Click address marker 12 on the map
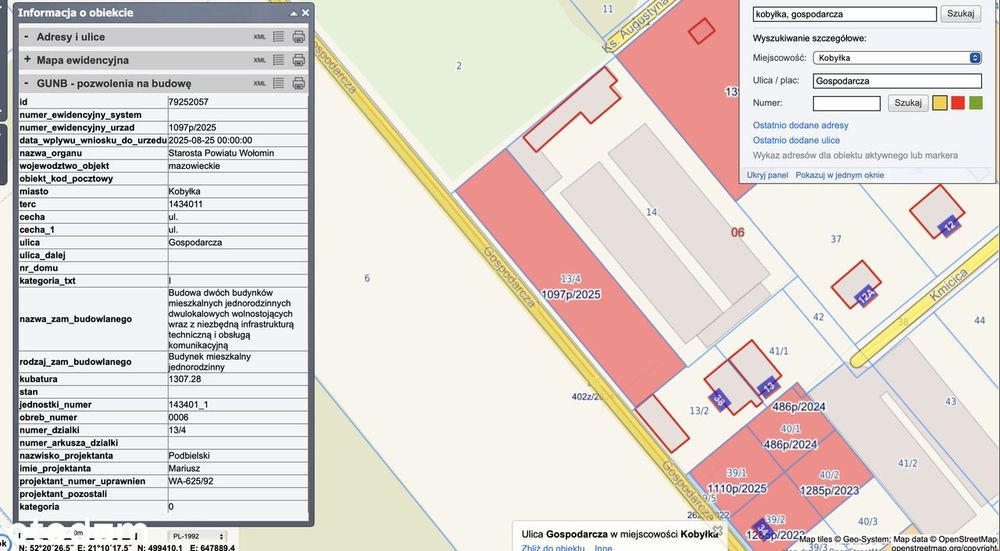The width and height of the screenshot is (1000, 551). click(950, 224)
